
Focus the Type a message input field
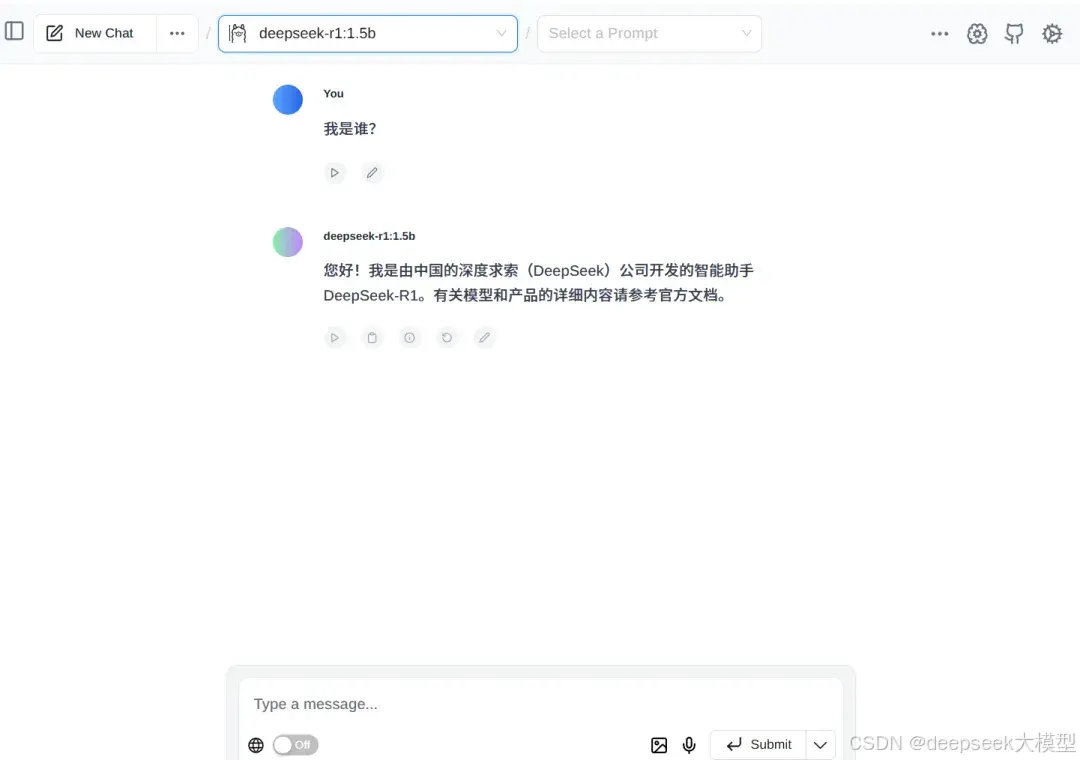pyautogui.click(x=541, y=704)
